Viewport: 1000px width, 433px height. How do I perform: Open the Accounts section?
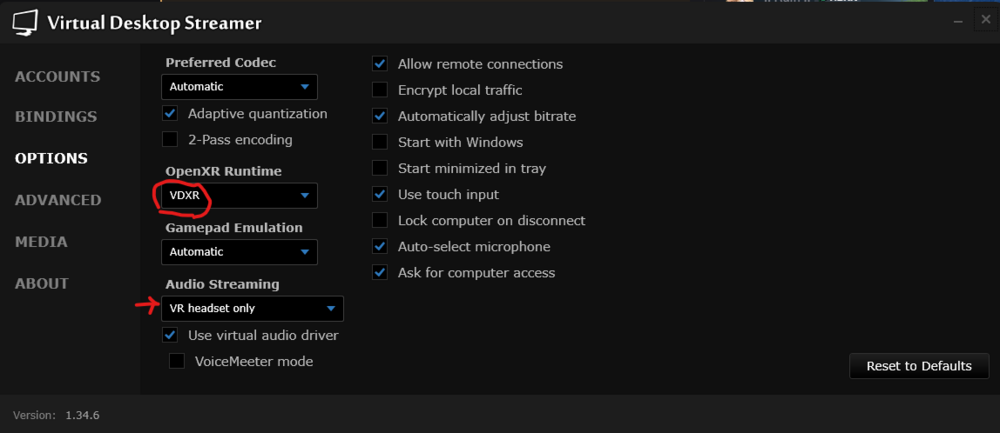click(x=57, y=76)
